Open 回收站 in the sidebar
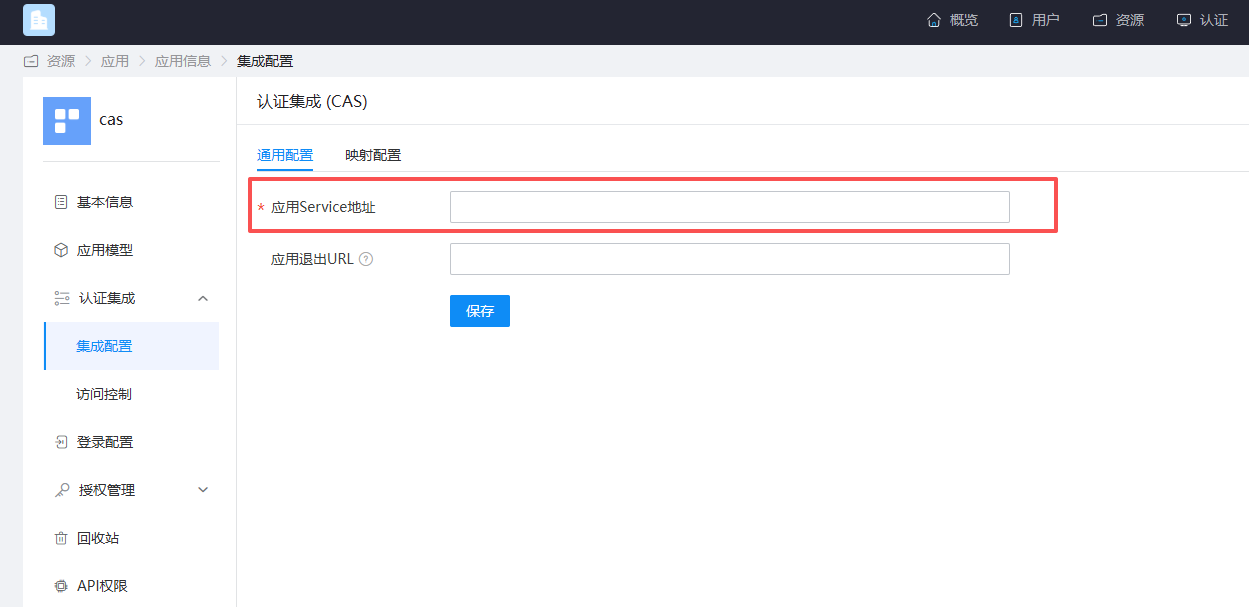This screenshot has width=1249, height=607. click(131, 538)
